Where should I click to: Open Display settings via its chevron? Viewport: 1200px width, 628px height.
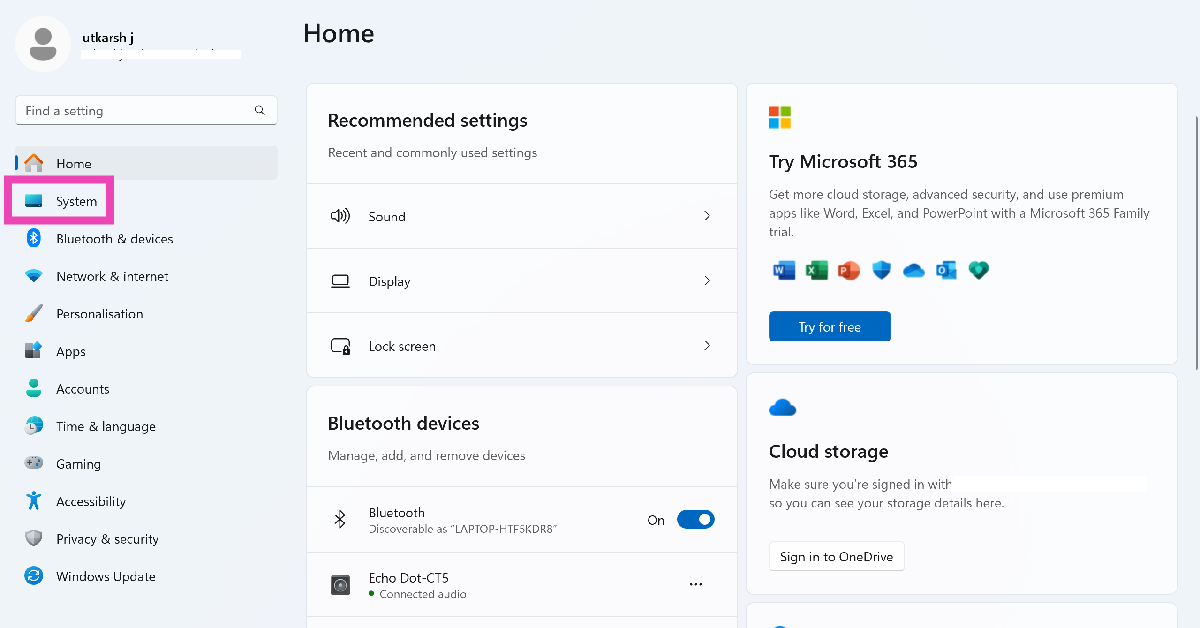click(707, 281)
